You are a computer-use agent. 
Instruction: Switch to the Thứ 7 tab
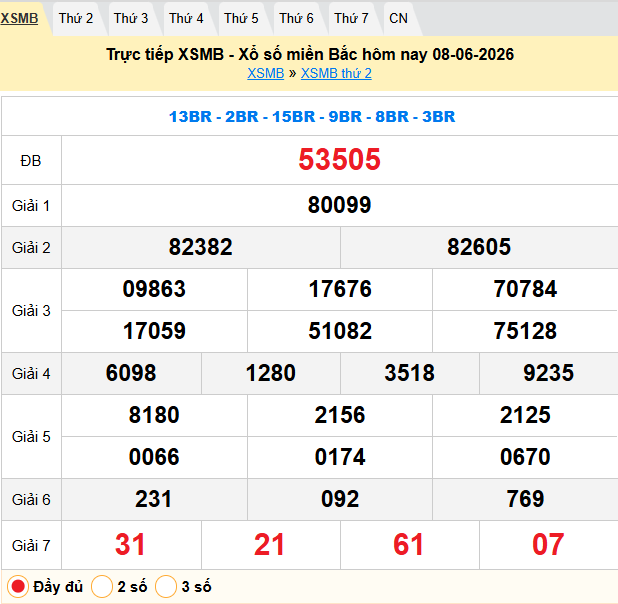pos(351,19)
